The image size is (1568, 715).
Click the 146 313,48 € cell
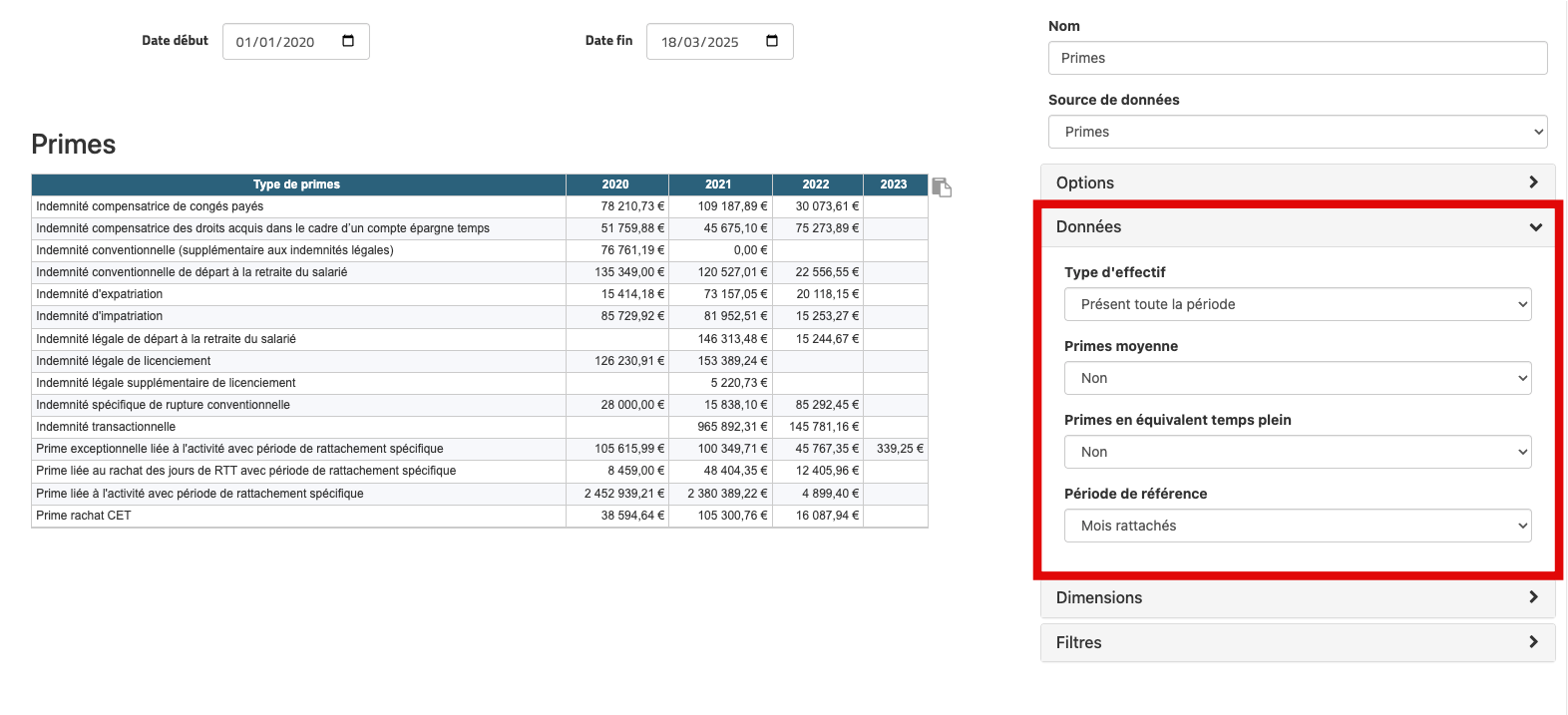point(719,339)
